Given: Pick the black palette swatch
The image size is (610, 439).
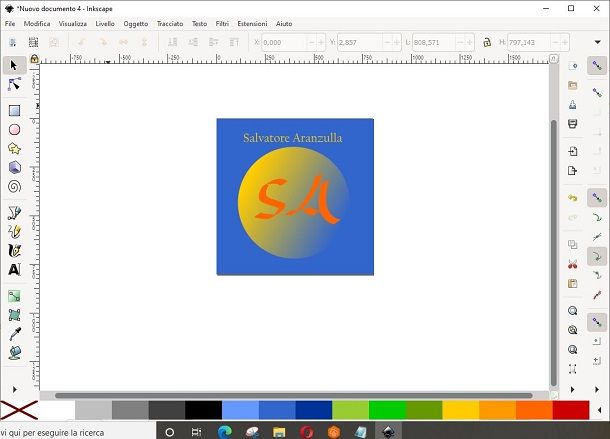Looking at the screenshot, I should [203, 410].
